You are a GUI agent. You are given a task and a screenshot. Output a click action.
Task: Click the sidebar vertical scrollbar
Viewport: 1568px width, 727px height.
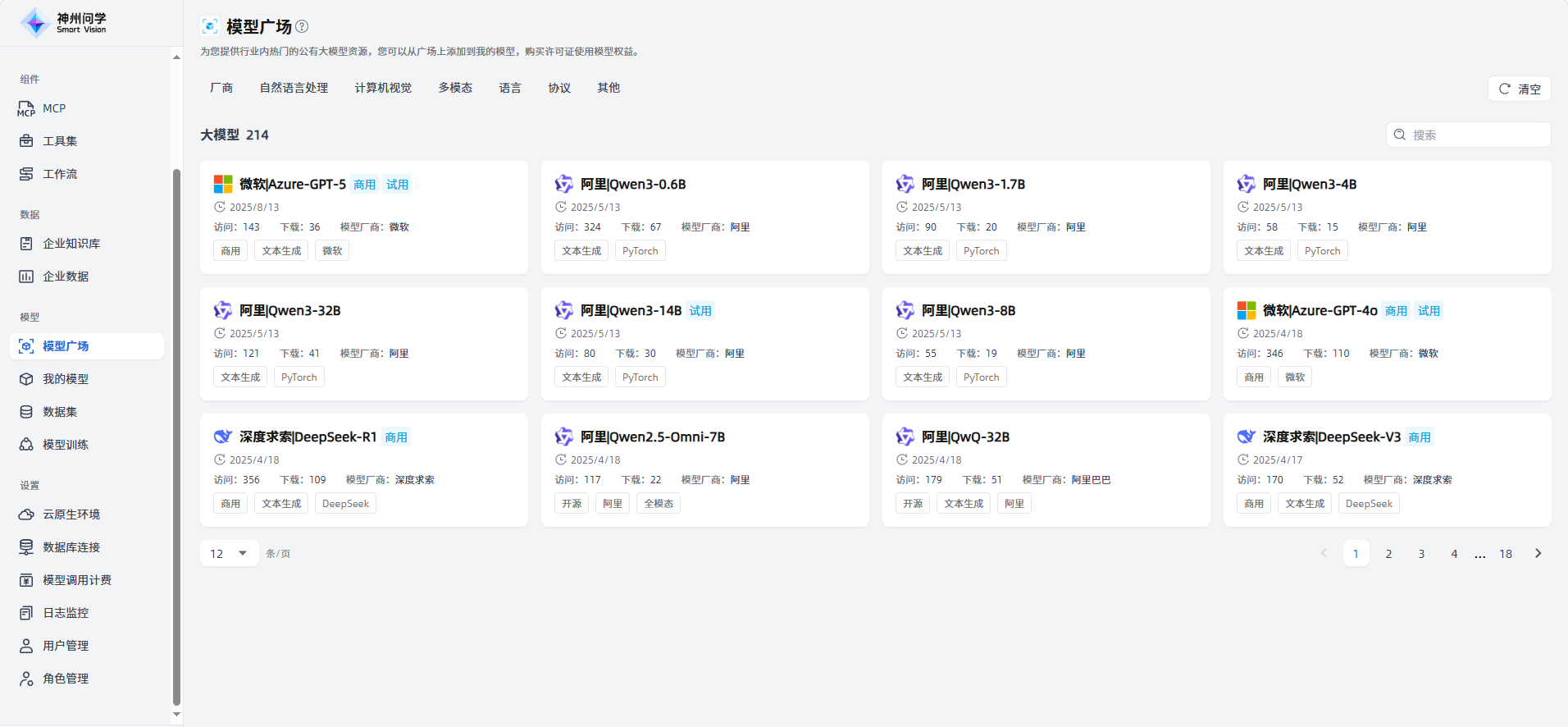176,435
